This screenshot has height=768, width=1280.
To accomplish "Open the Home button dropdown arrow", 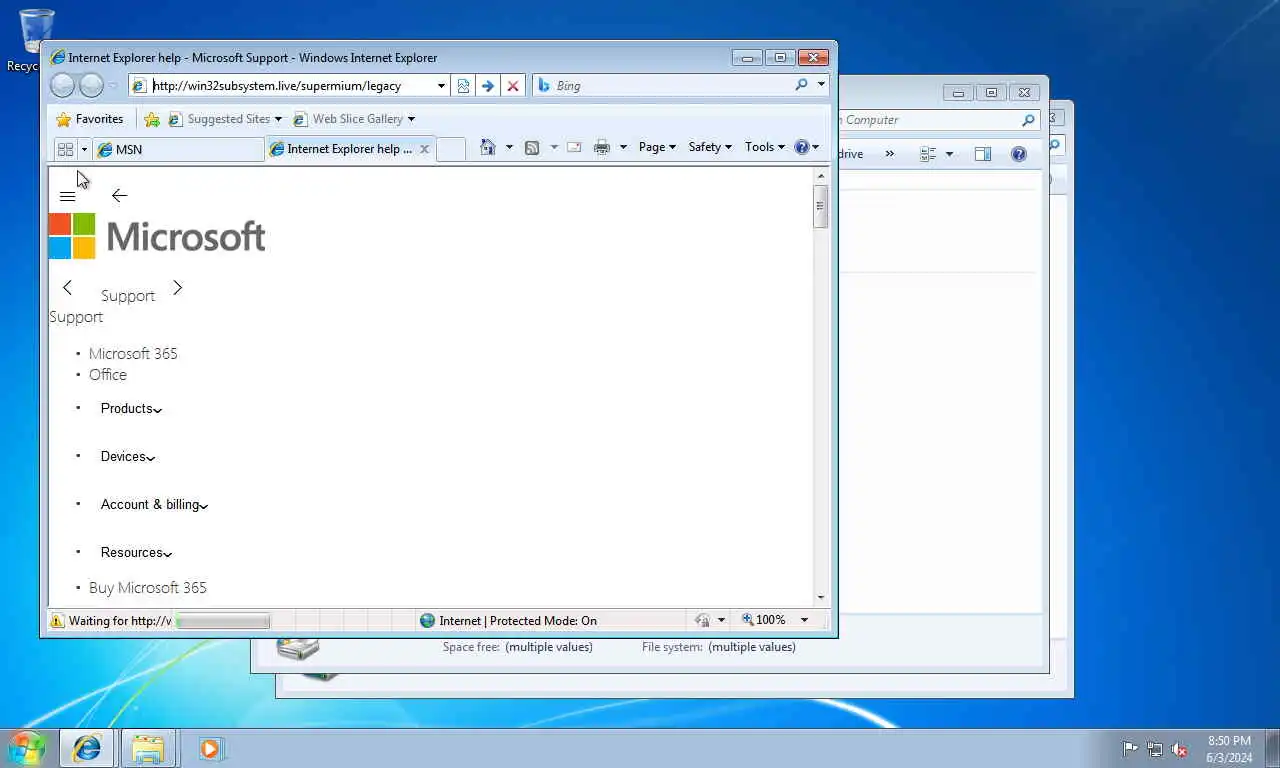I will 508,147.
